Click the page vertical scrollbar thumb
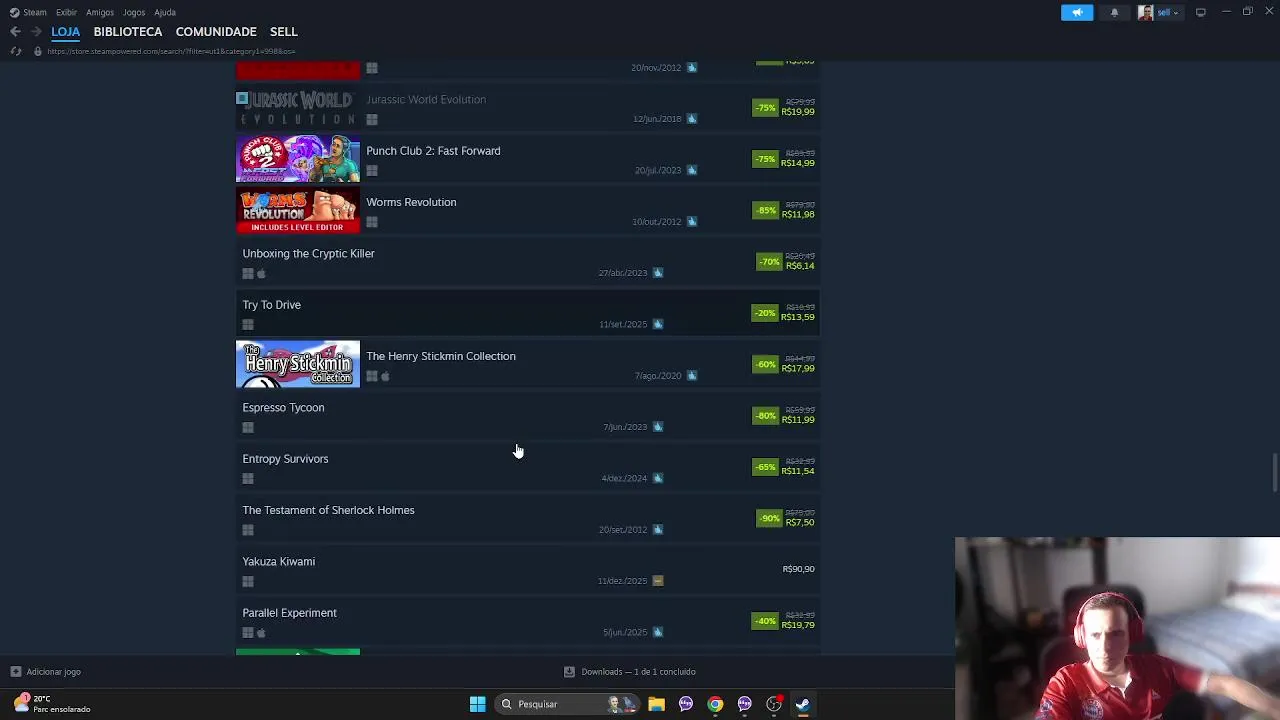The image size is (1280, 720). tap(1274, 472)
